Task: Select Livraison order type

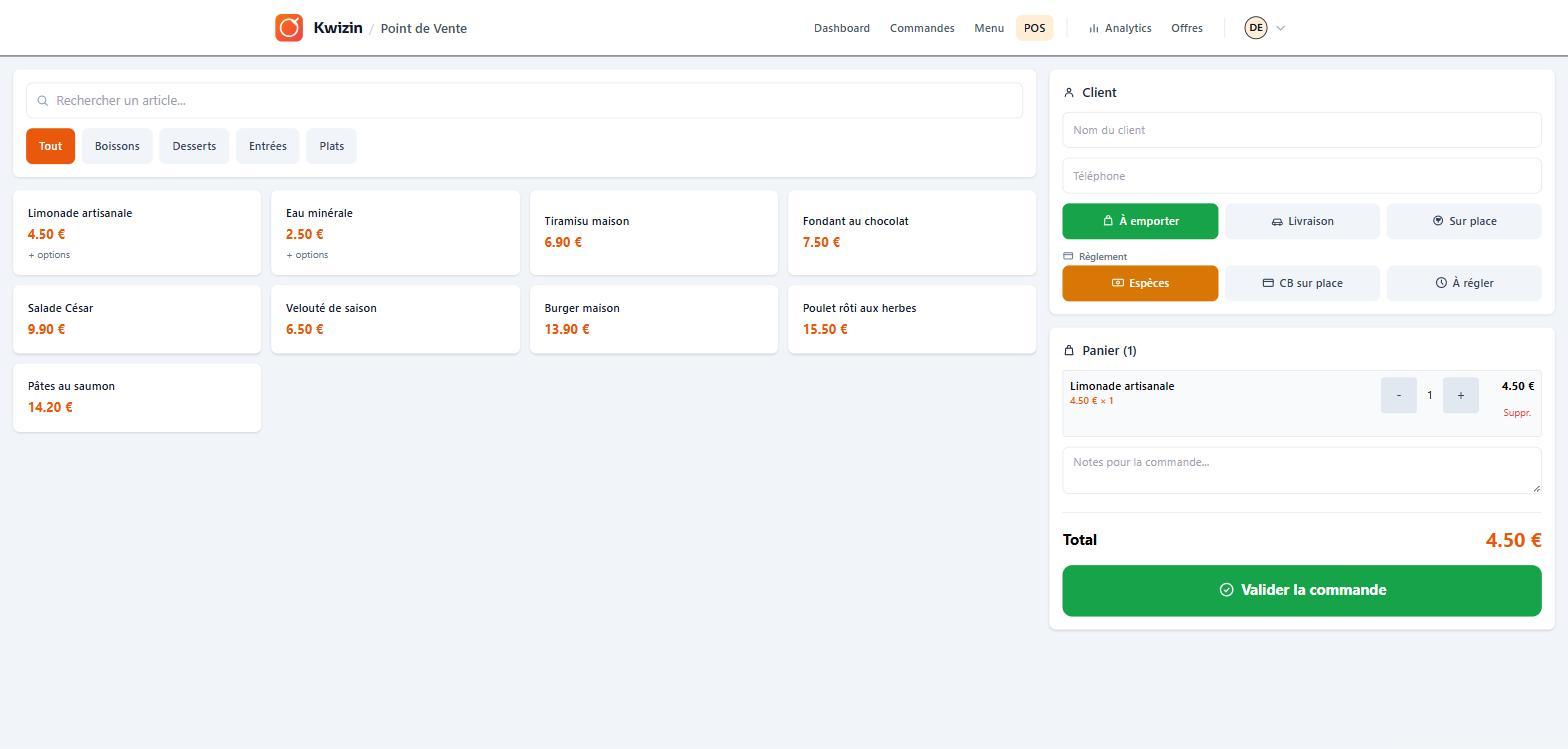Action: (x=1302, y=221)
